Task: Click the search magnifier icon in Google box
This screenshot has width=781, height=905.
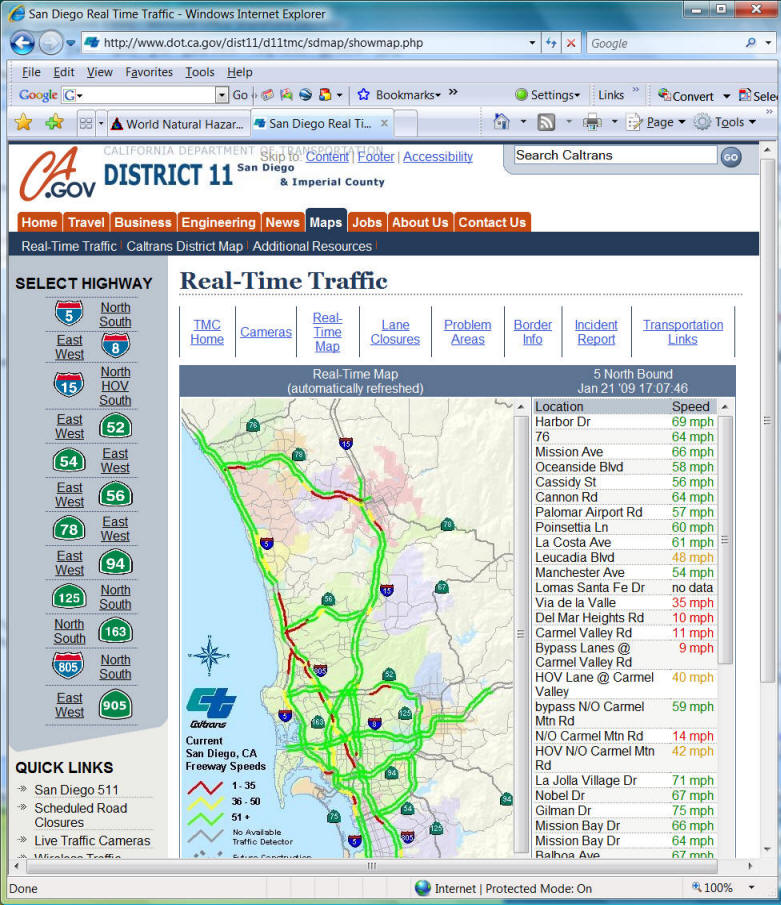Action: tap(750, 43)
